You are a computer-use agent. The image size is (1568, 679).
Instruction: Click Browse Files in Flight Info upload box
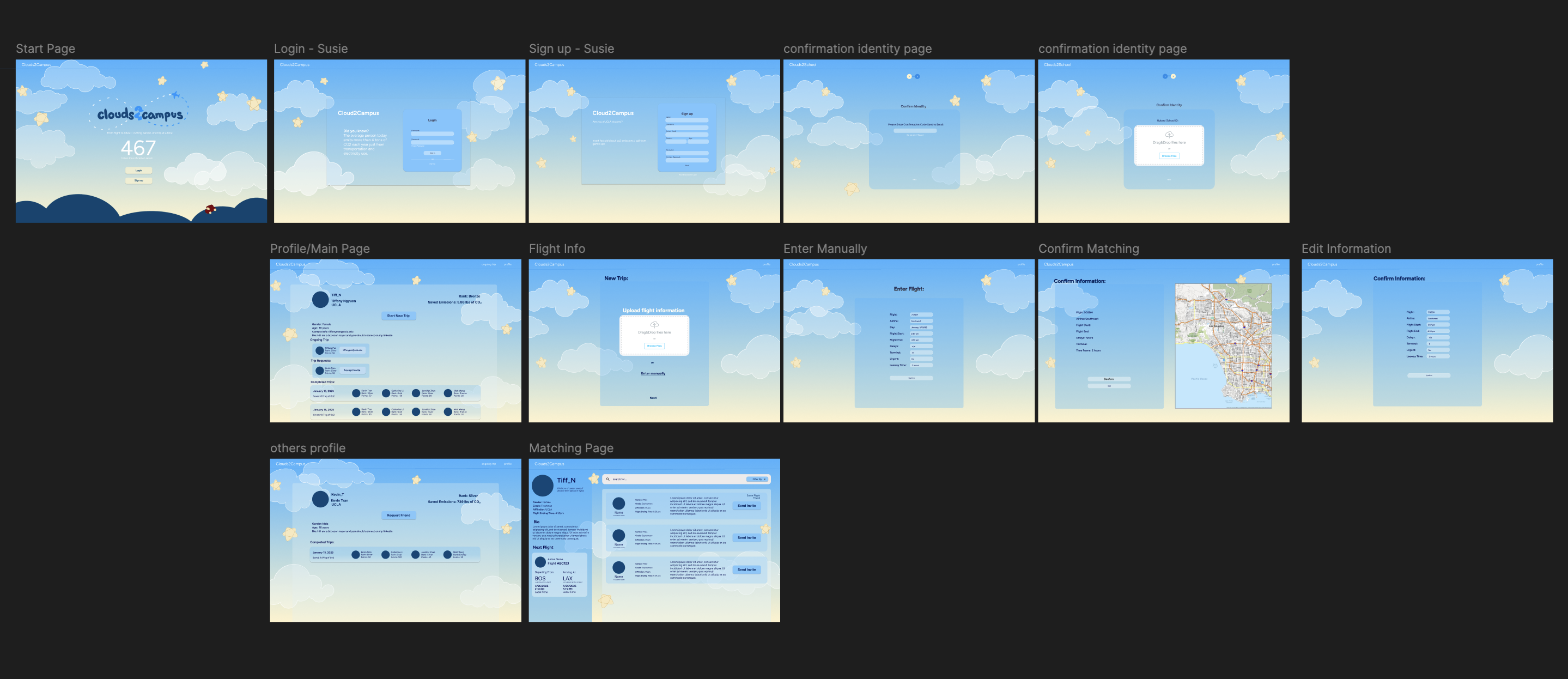(654, 346)
